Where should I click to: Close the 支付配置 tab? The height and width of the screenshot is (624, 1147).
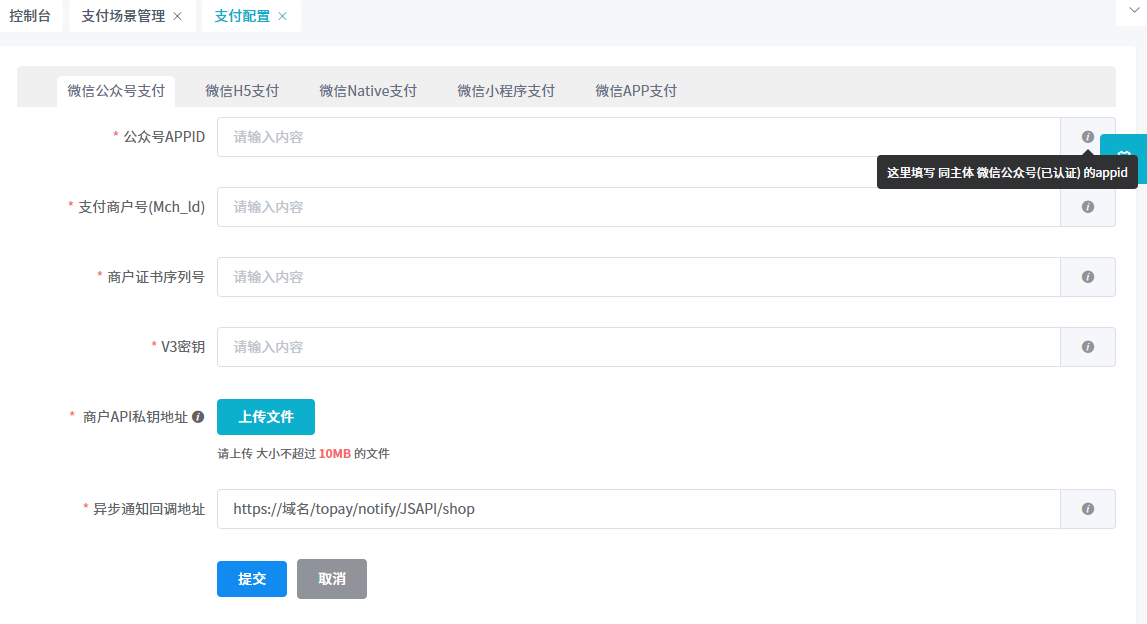pos(282,16)
